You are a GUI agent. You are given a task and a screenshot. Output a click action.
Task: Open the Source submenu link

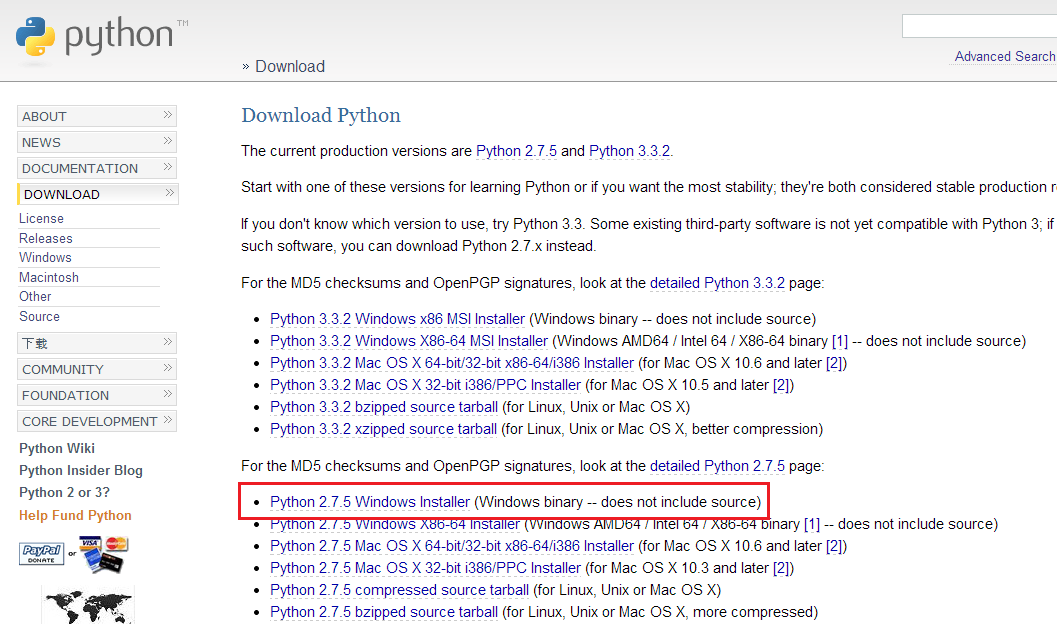pyautogui.click(x=39, y=317)
